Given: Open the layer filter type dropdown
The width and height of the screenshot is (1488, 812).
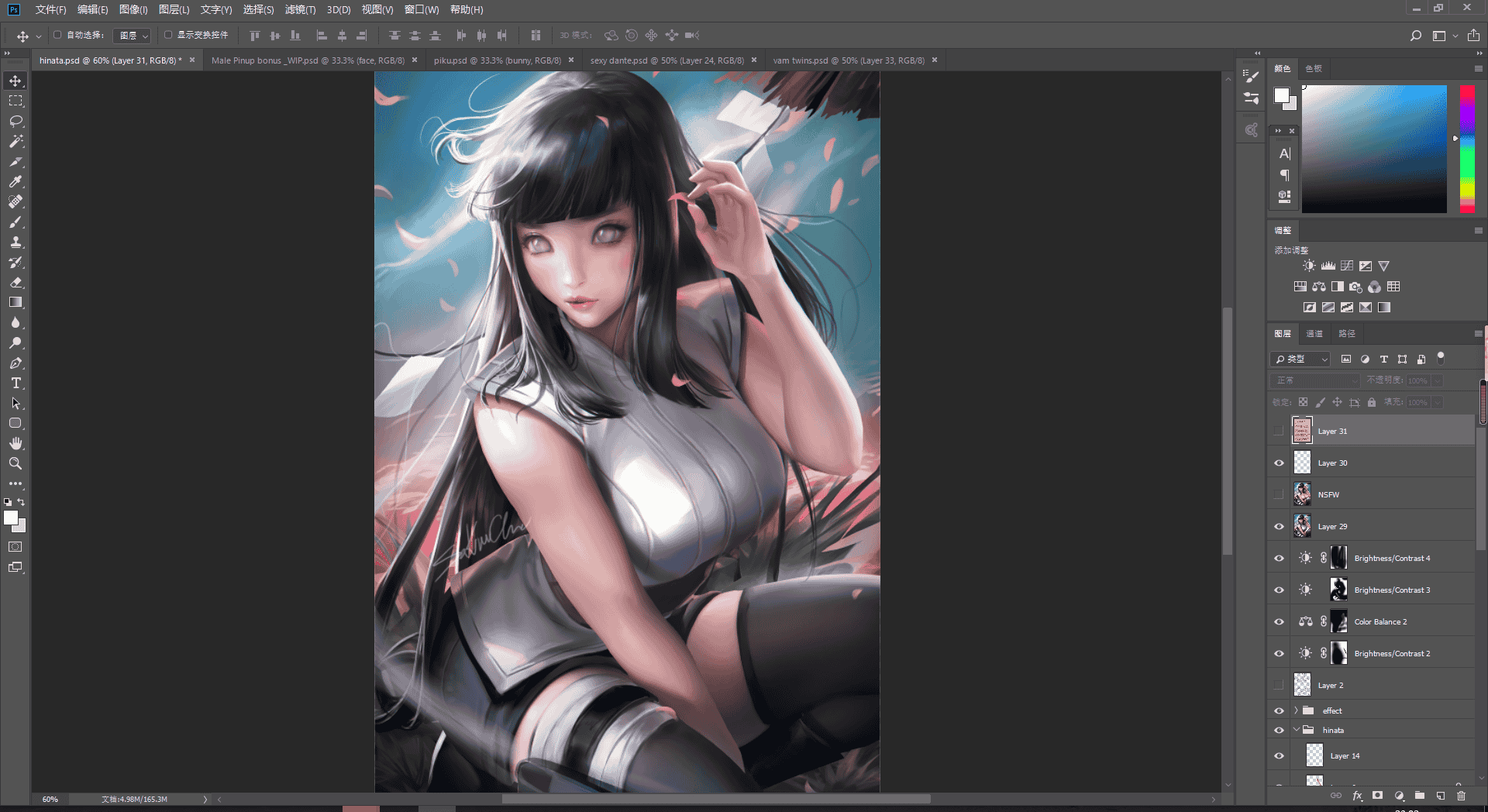Looking at the screenshot, I should (1300, 359).
